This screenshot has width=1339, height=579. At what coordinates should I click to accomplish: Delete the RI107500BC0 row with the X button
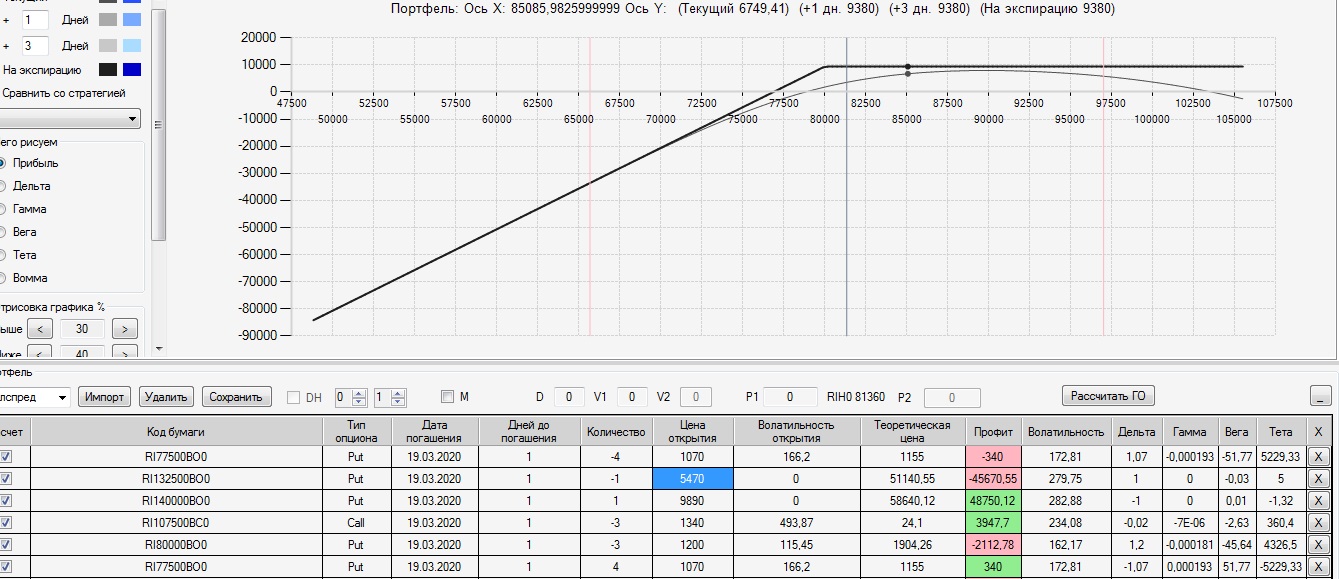click(x=1318, y=523)
